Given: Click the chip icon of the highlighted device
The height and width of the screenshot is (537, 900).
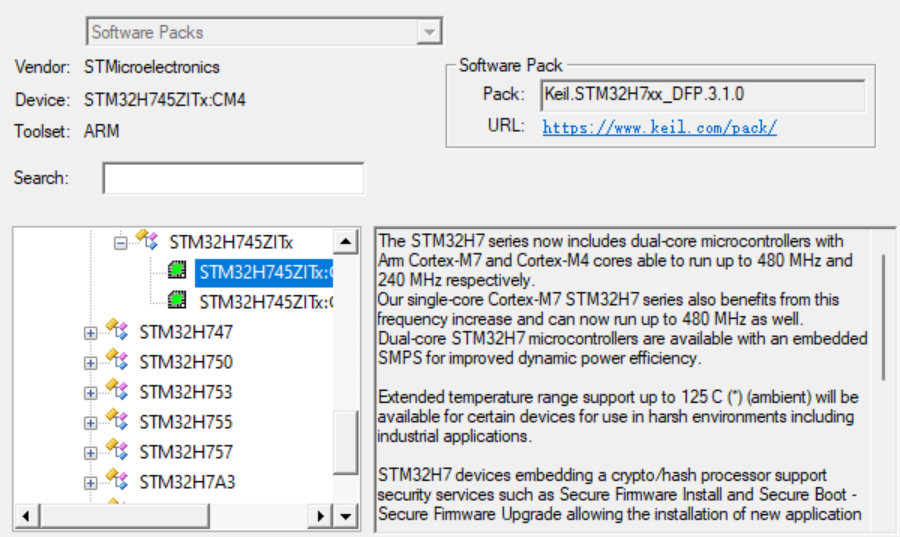Looking at the screenshot, I should (177, 270).
